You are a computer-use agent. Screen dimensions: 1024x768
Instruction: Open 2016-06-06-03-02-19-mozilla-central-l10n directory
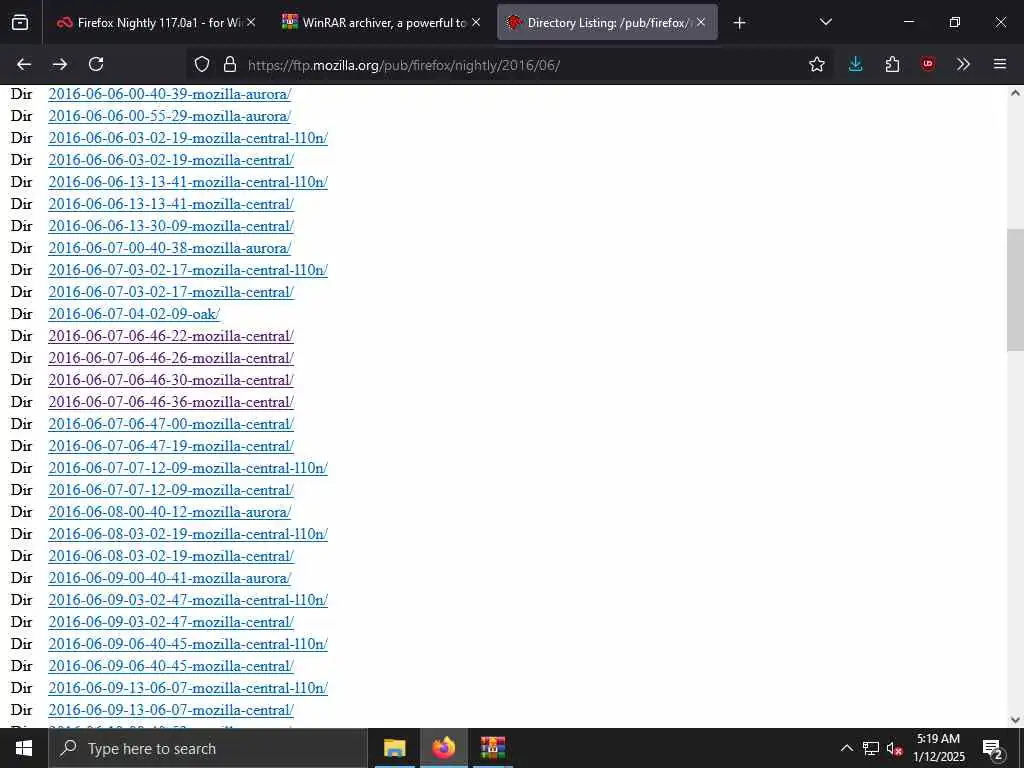pyautogui.click(x=188, y=138)
